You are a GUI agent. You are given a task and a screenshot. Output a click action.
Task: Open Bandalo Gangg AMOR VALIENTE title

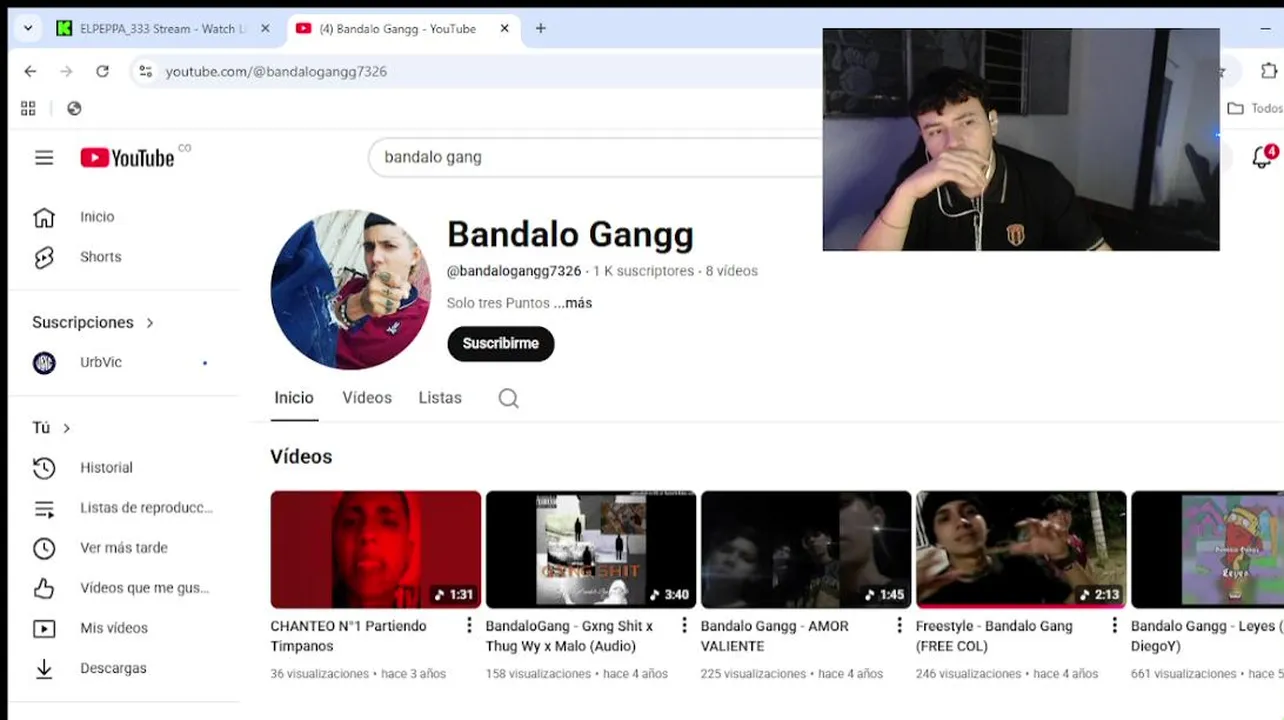click(x=774, y=636)
